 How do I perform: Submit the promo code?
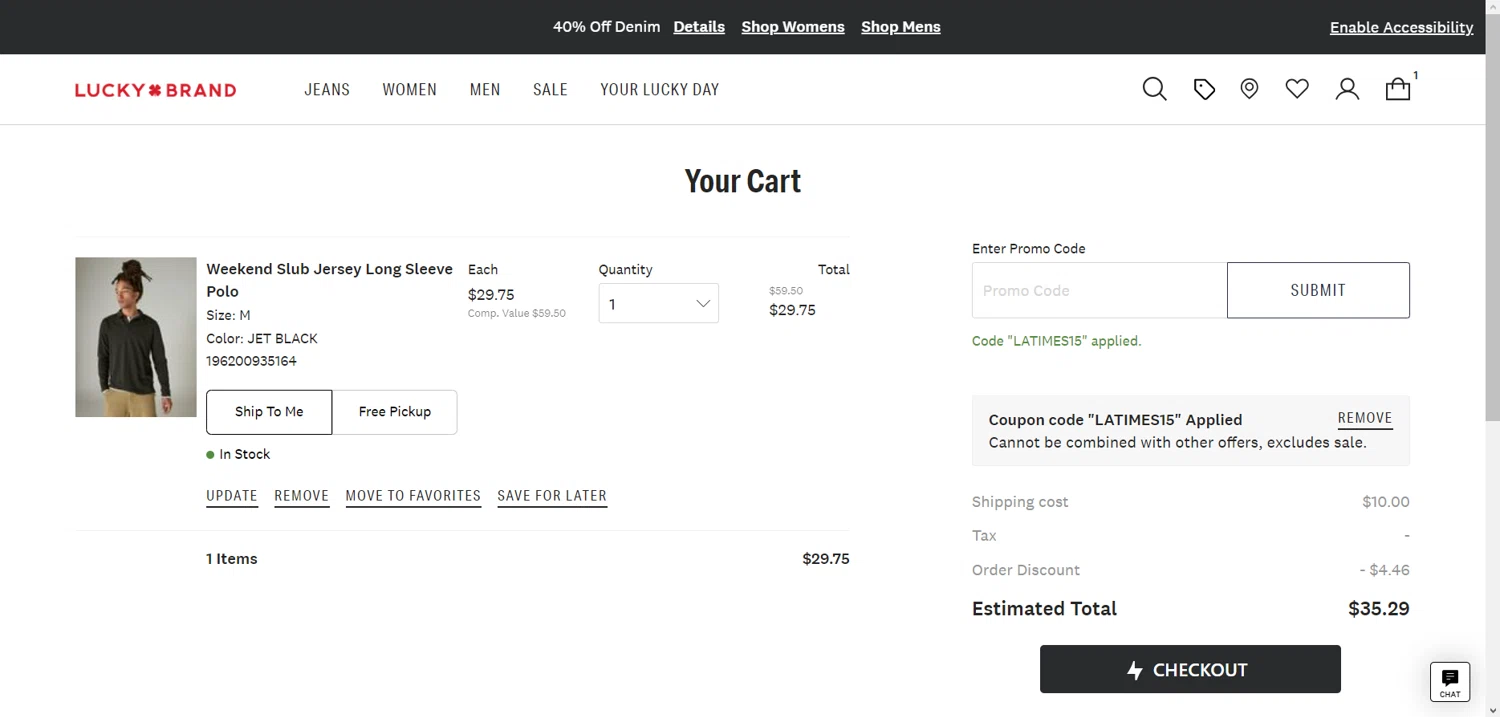tap(1318, 290)
